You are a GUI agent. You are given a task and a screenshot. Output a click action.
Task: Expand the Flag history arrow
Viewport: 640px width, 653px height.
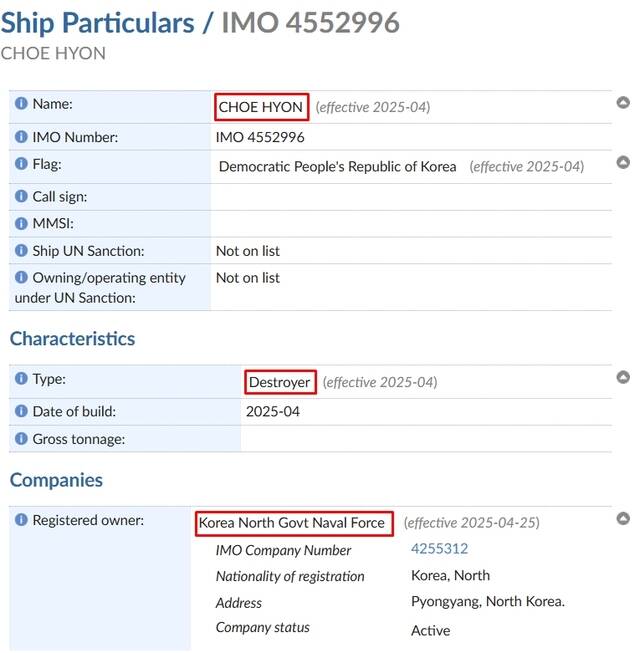click(x=623, y=162)
